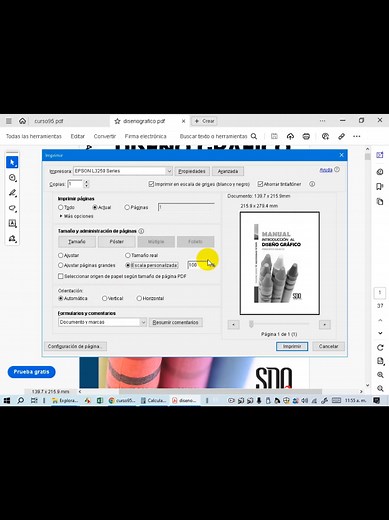
Task: Open the Calculadora taskbar item
Action: 153,400
